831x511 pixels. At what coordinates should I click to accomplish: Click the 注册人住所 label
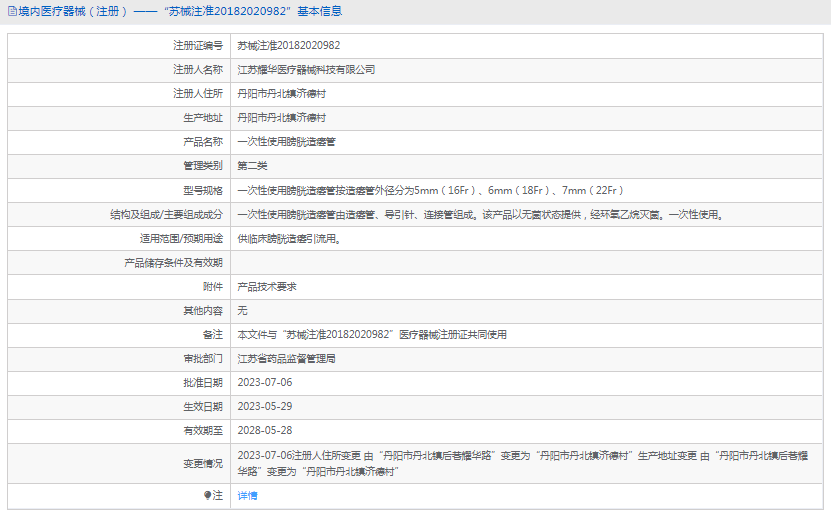(198, 94)
